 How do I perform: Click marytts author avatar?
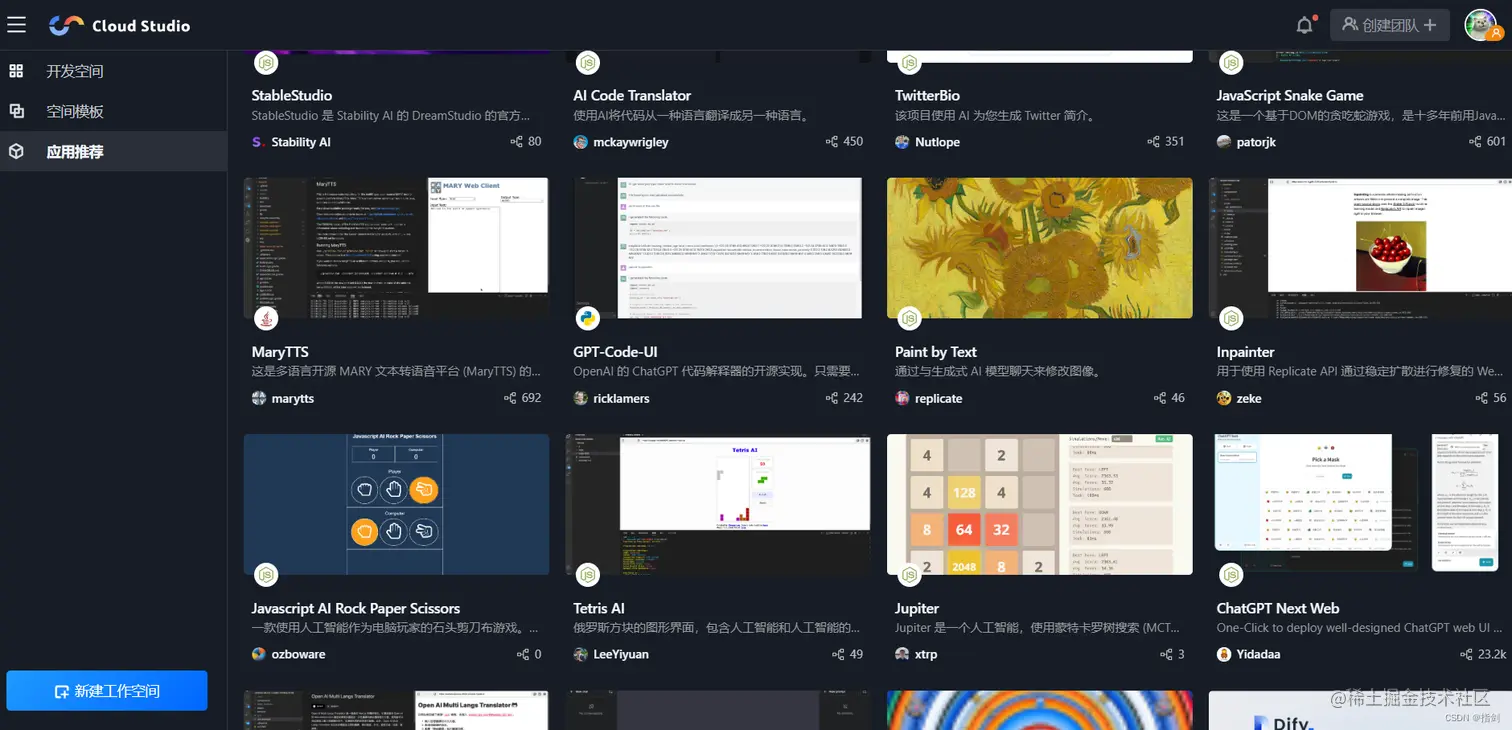click(x=259, y=398)
